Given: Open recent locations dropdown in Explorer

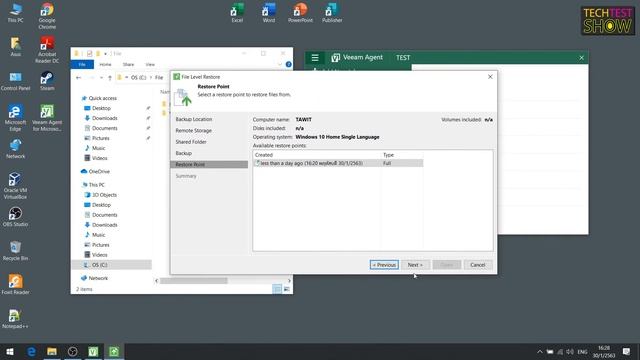Looking at the screenshot, I should point(101,78).
